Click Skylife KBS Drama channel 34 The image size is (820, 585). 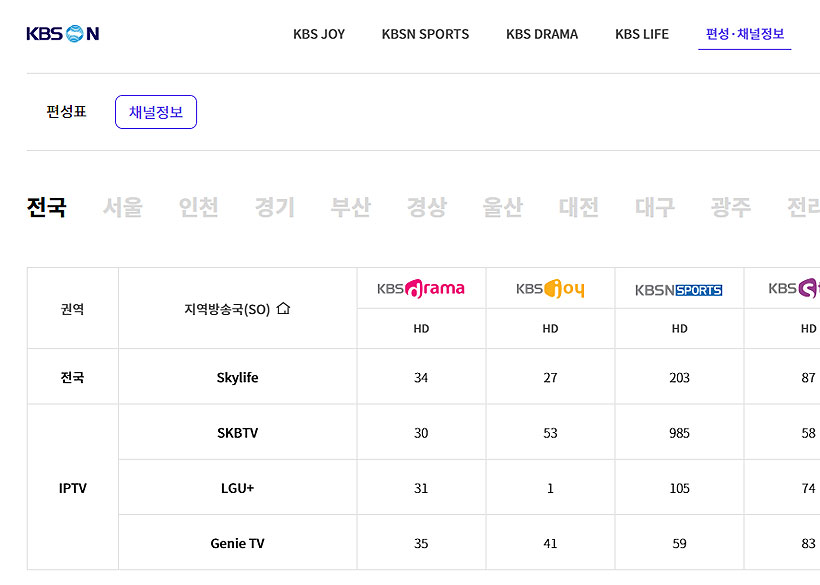coord(421,377)
